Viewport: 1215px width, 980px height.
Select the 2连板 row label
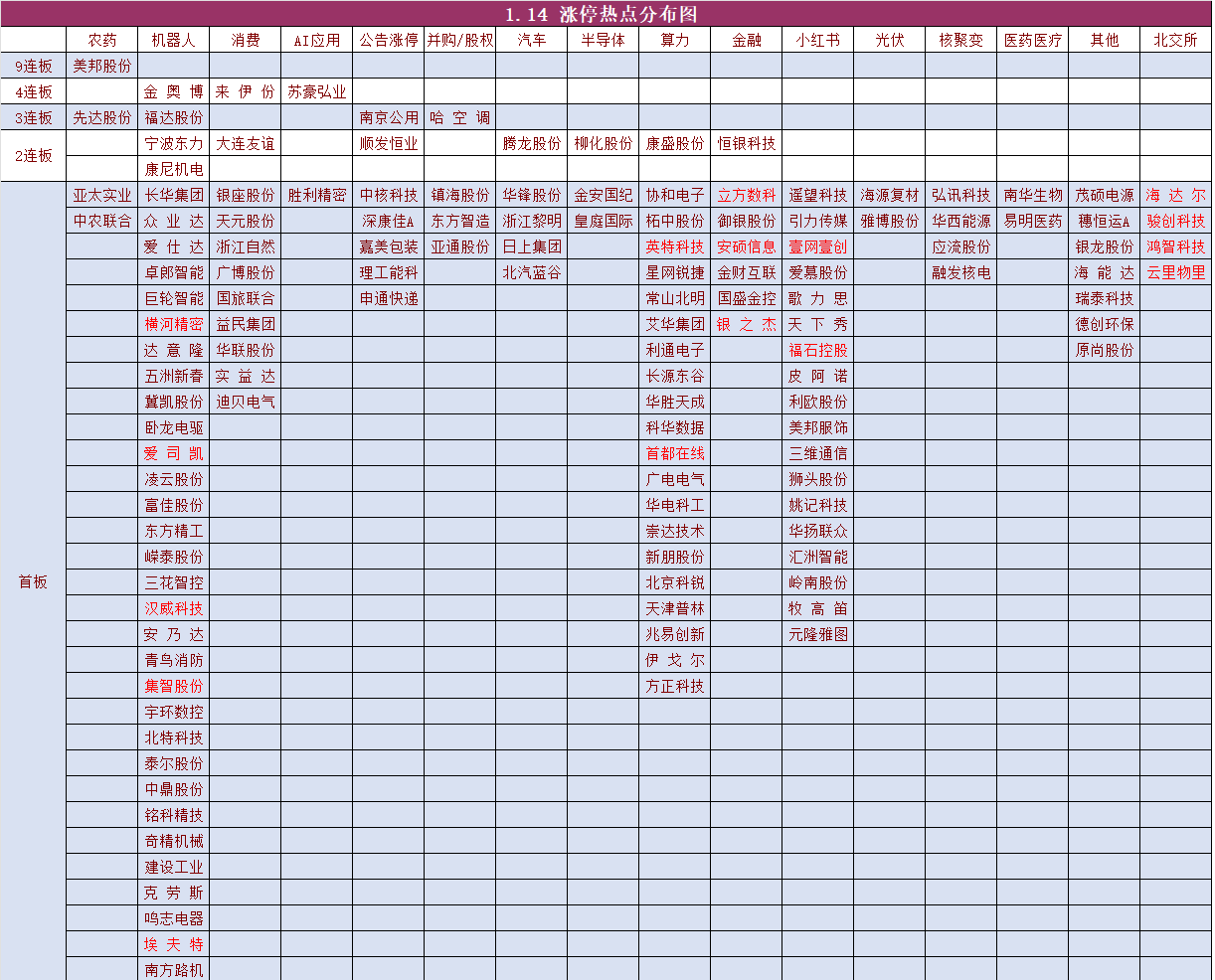(34, 156)
